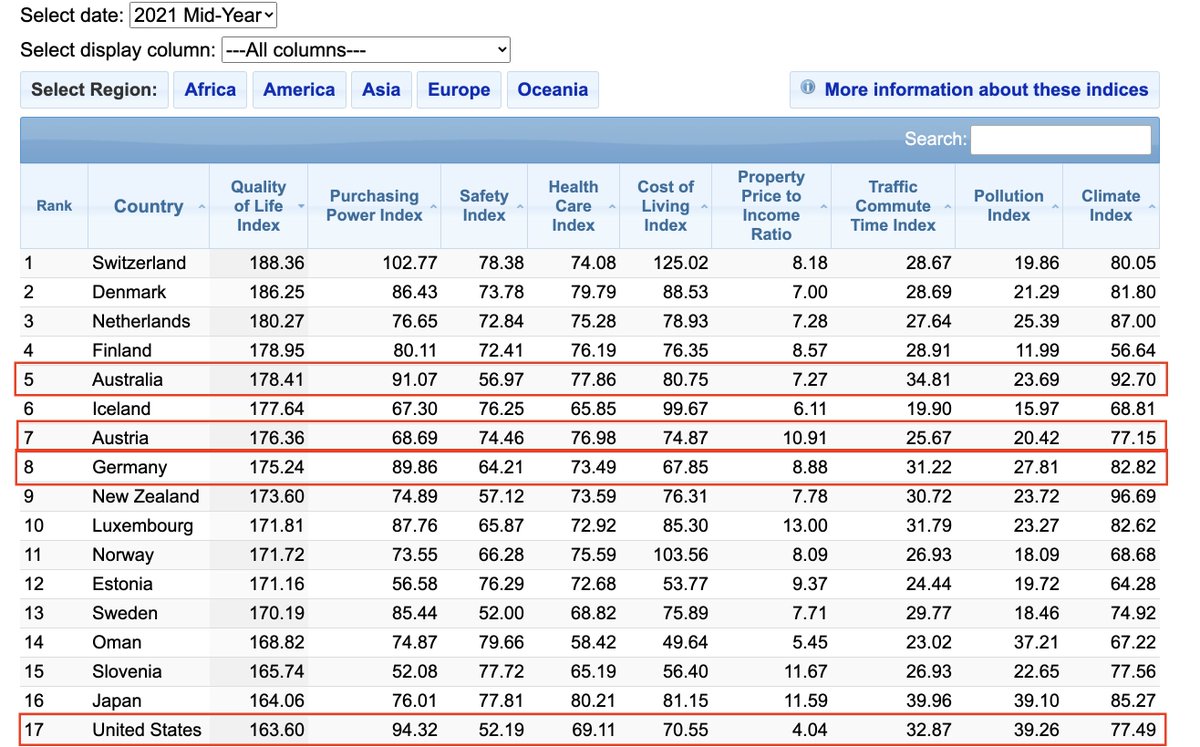Sort table by Rank column
This screenshot has width=1200, height=747.
[x=54, y=206]
